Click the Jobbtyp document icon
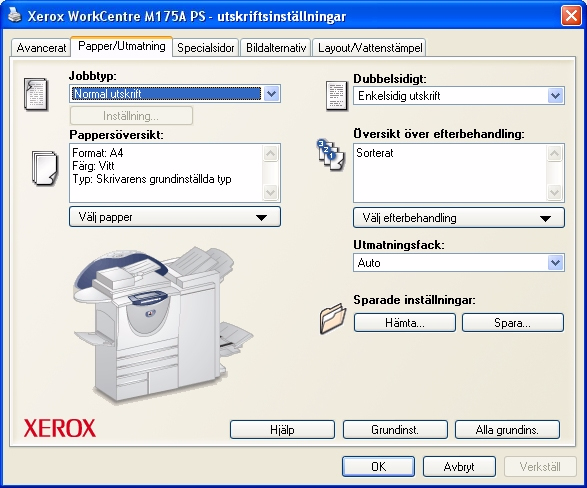This screenshot has width=587, height=488. (36, 94)
